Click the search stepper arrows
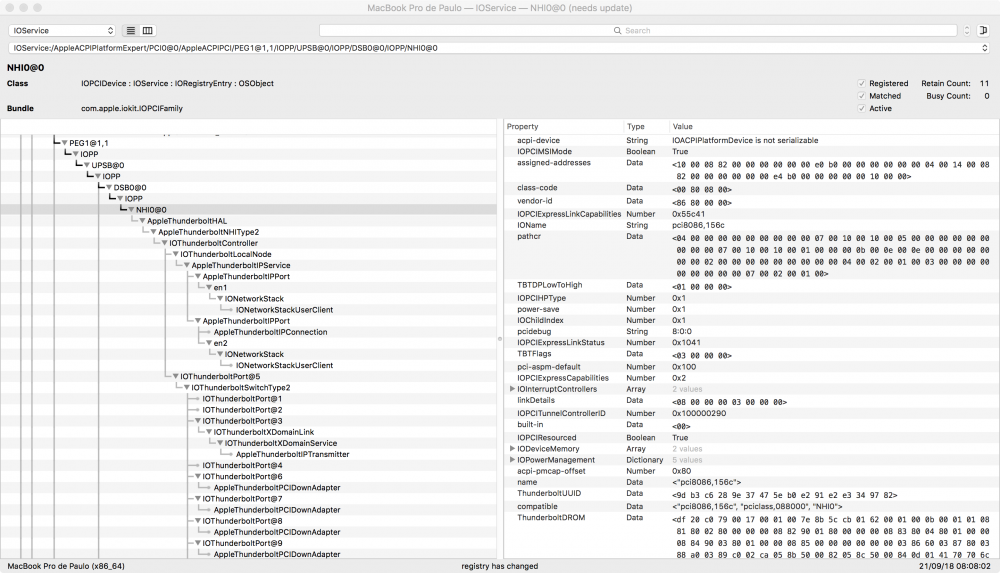The width and height of the screenshot is (1000, 573). pyautogui.click(x=967, y=31)
